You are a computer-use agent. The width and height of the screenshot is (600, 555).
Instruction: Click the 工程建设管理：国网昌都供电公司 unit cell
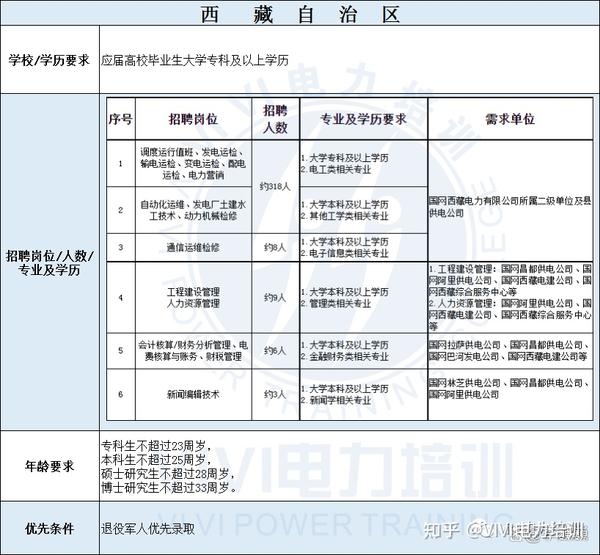coord(510,297)
